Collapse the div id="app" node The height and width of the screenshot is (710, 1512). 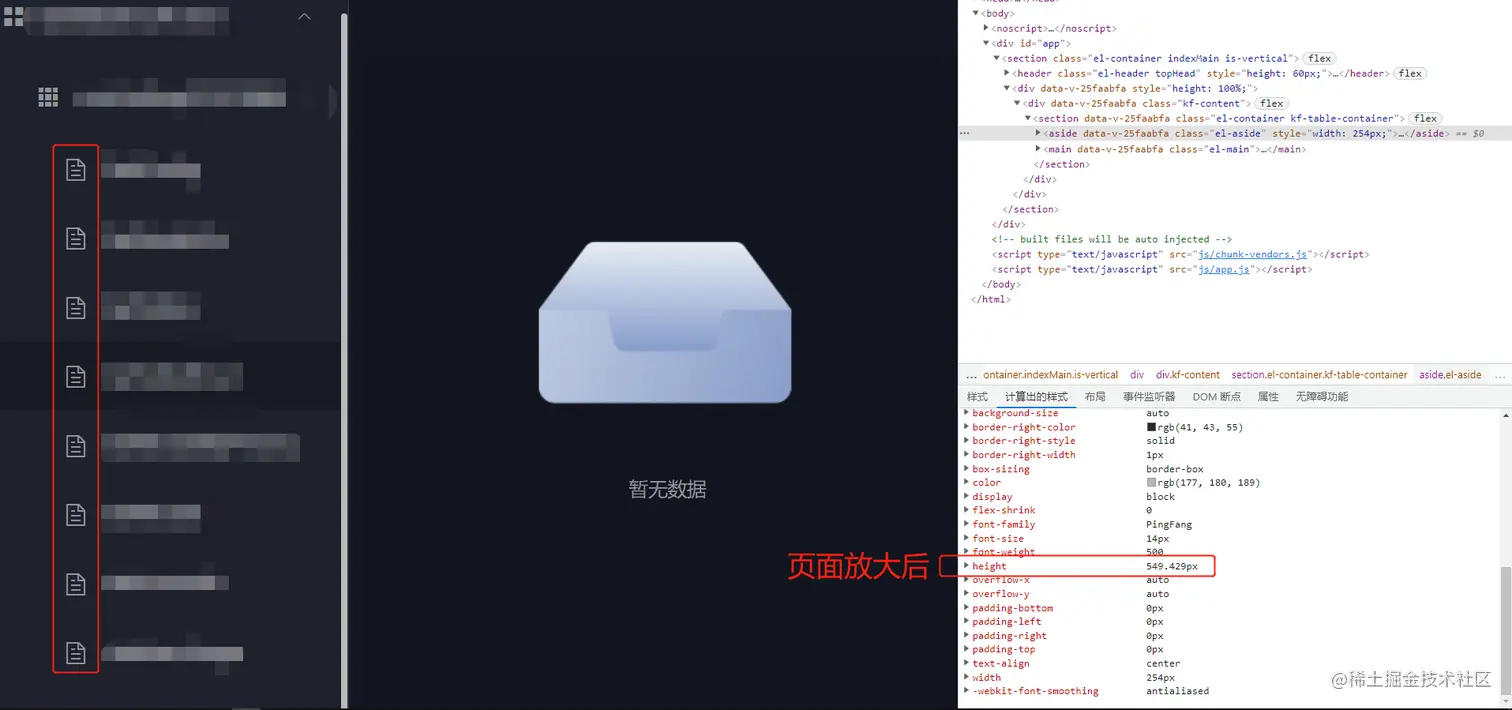(986, 43)
